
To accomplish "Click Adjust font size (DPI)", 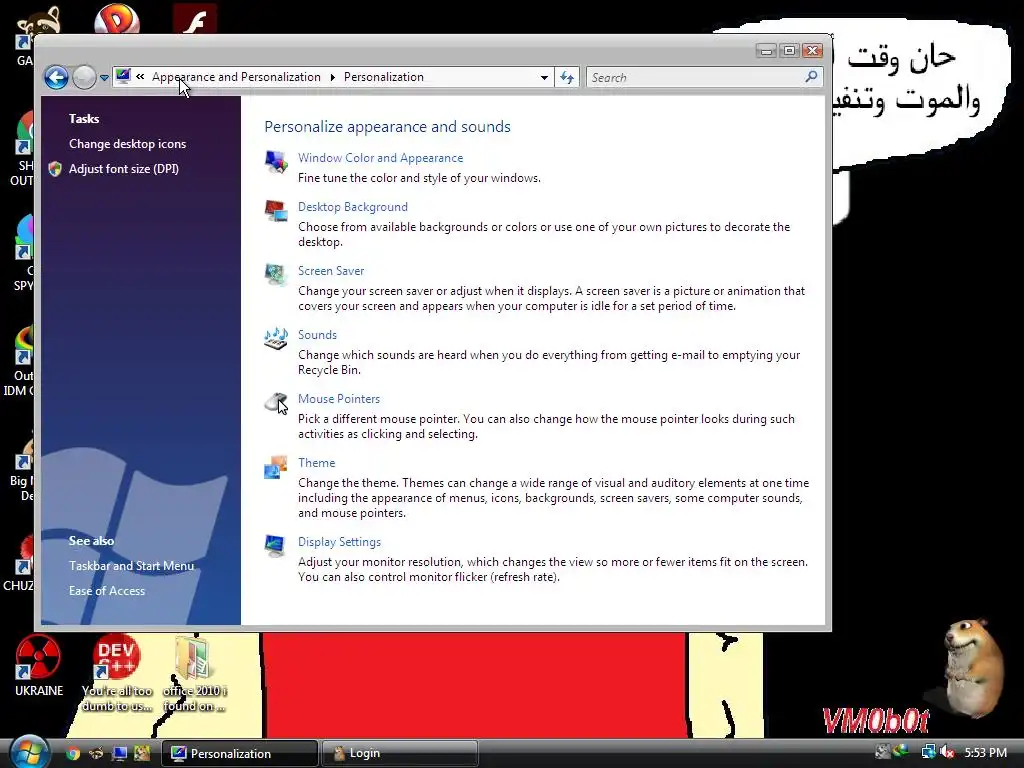I will 124,168.
